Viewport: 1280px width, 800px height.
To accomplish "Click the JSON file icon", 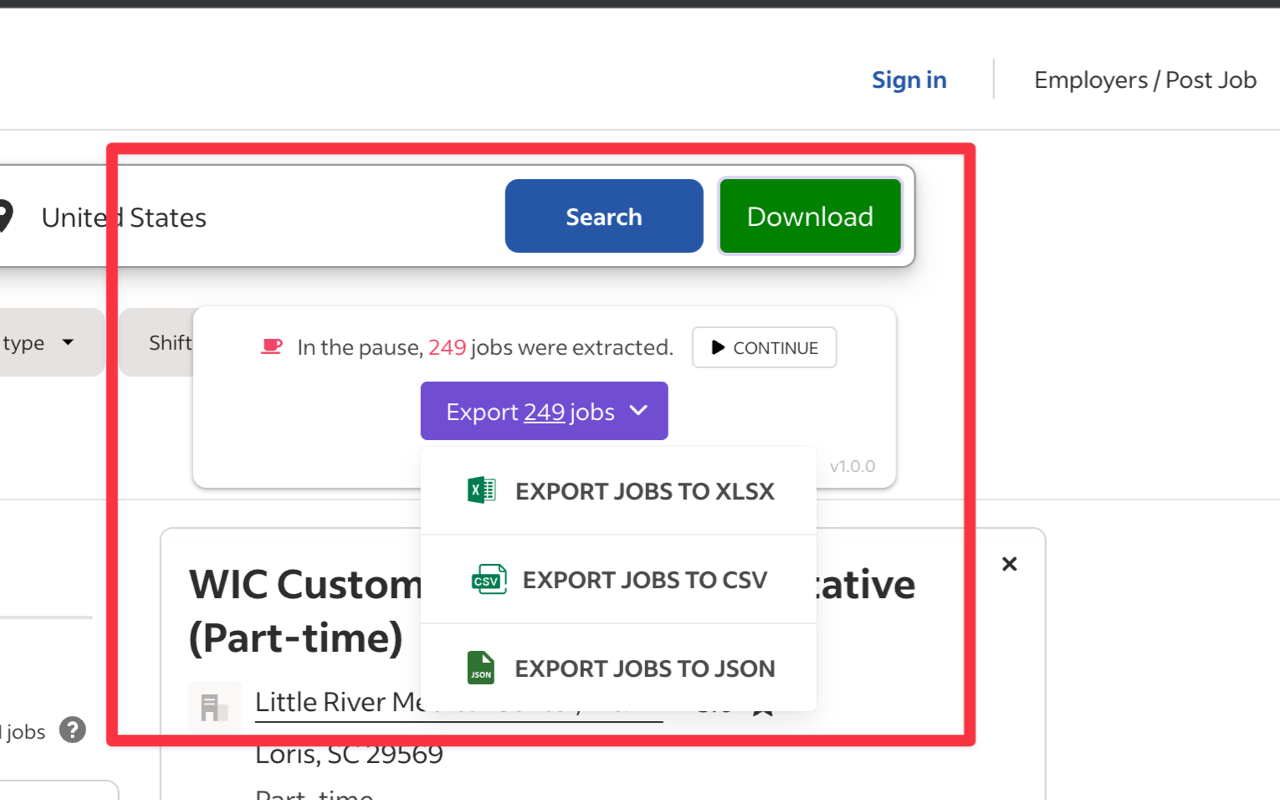I will point(481,668).
